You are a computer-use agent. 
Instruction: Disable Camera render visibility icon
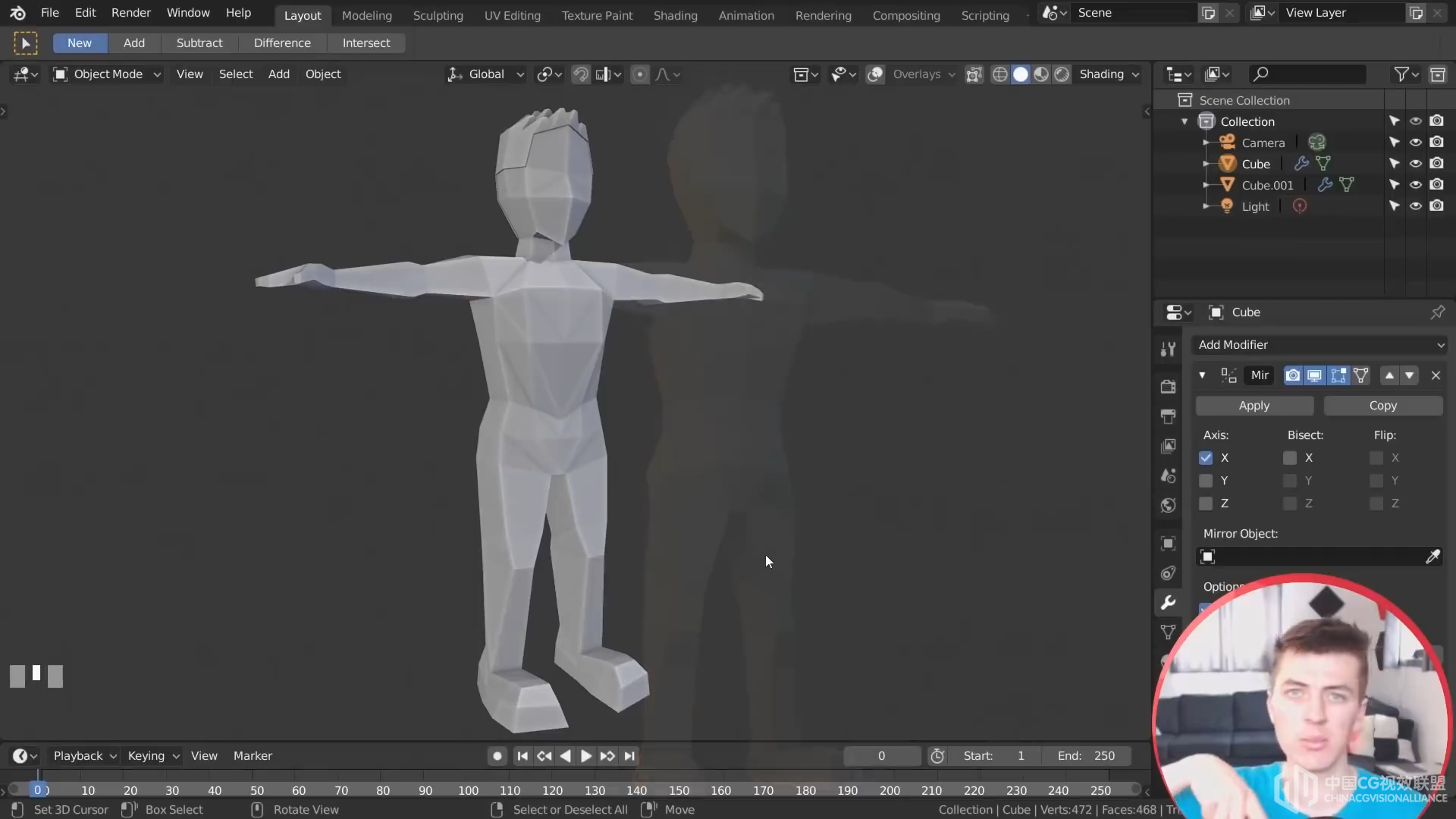point(1436,143)
